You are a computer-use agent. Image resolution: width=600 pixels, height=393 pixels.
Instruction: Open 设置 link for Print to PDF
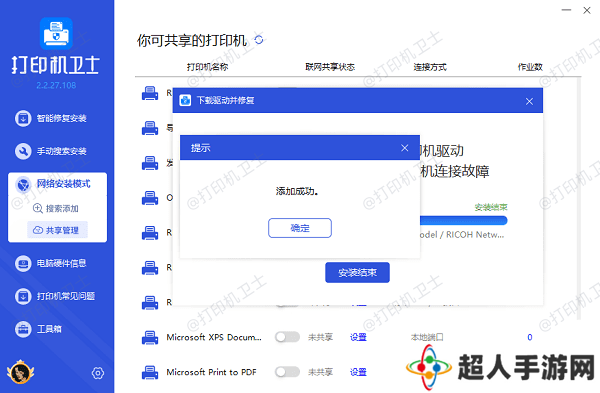pos(358,372)
